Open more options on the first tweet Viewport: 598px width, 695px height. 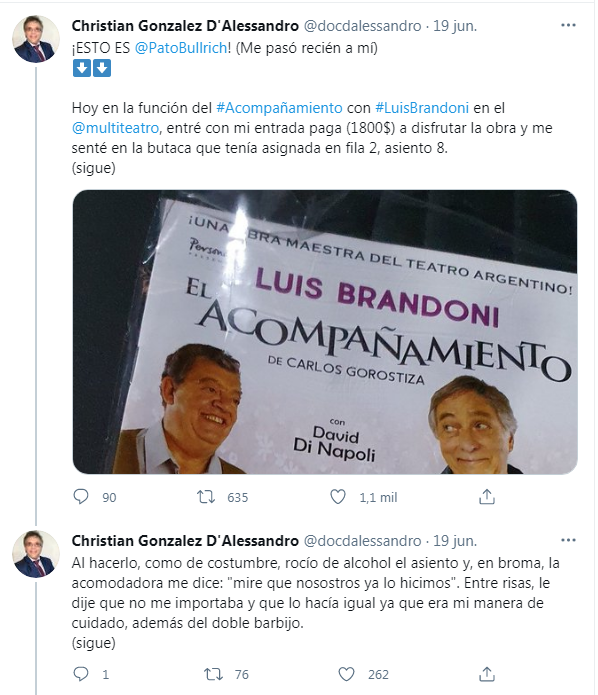pyautogui.click(x=568, y=25)
